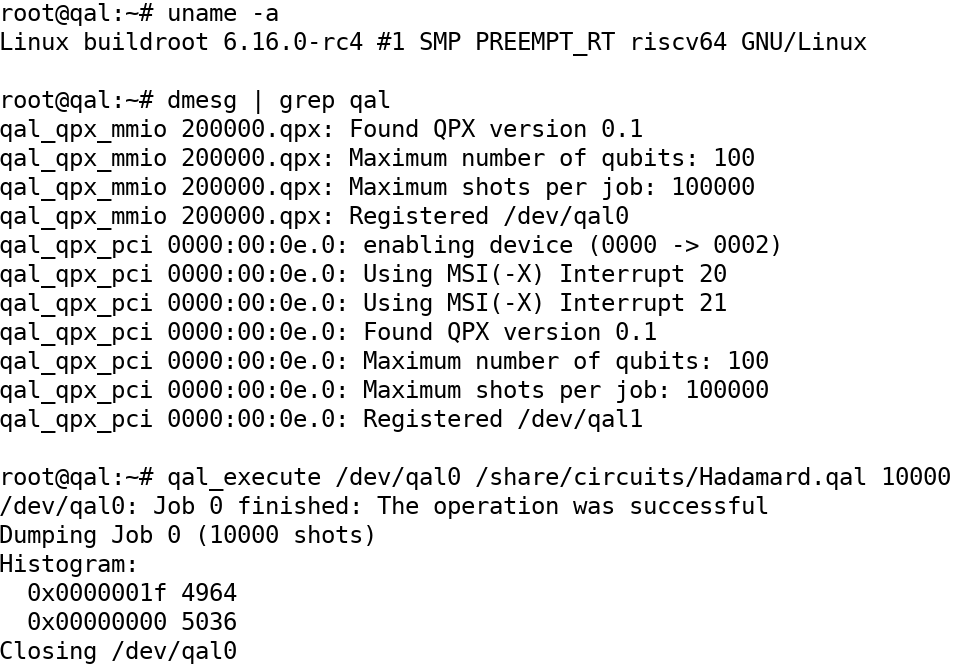
Task: Click the 'Interrupt 21' MSI(-X) line
Action: [545, 303]
